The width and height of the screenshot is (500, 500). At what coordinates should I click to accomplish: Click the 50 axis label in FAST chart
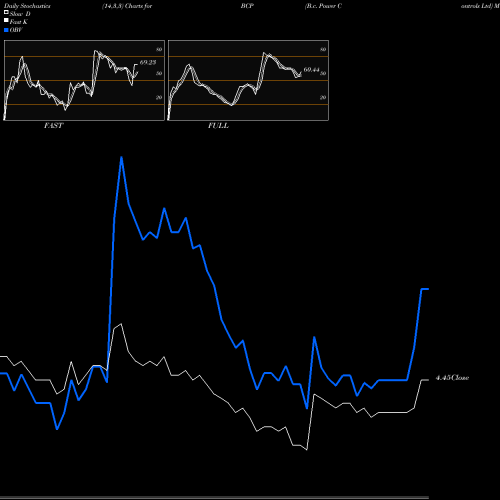click(159, 73)
